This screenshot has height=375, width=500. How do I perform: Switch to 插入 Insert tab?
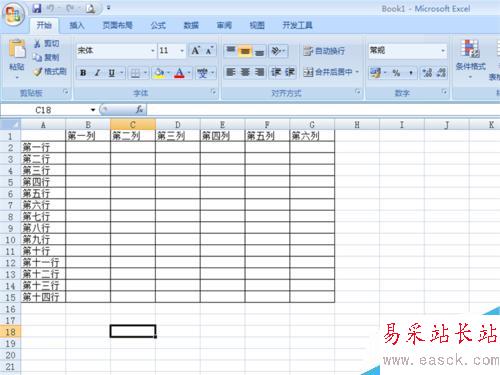[x=77, y=25]
